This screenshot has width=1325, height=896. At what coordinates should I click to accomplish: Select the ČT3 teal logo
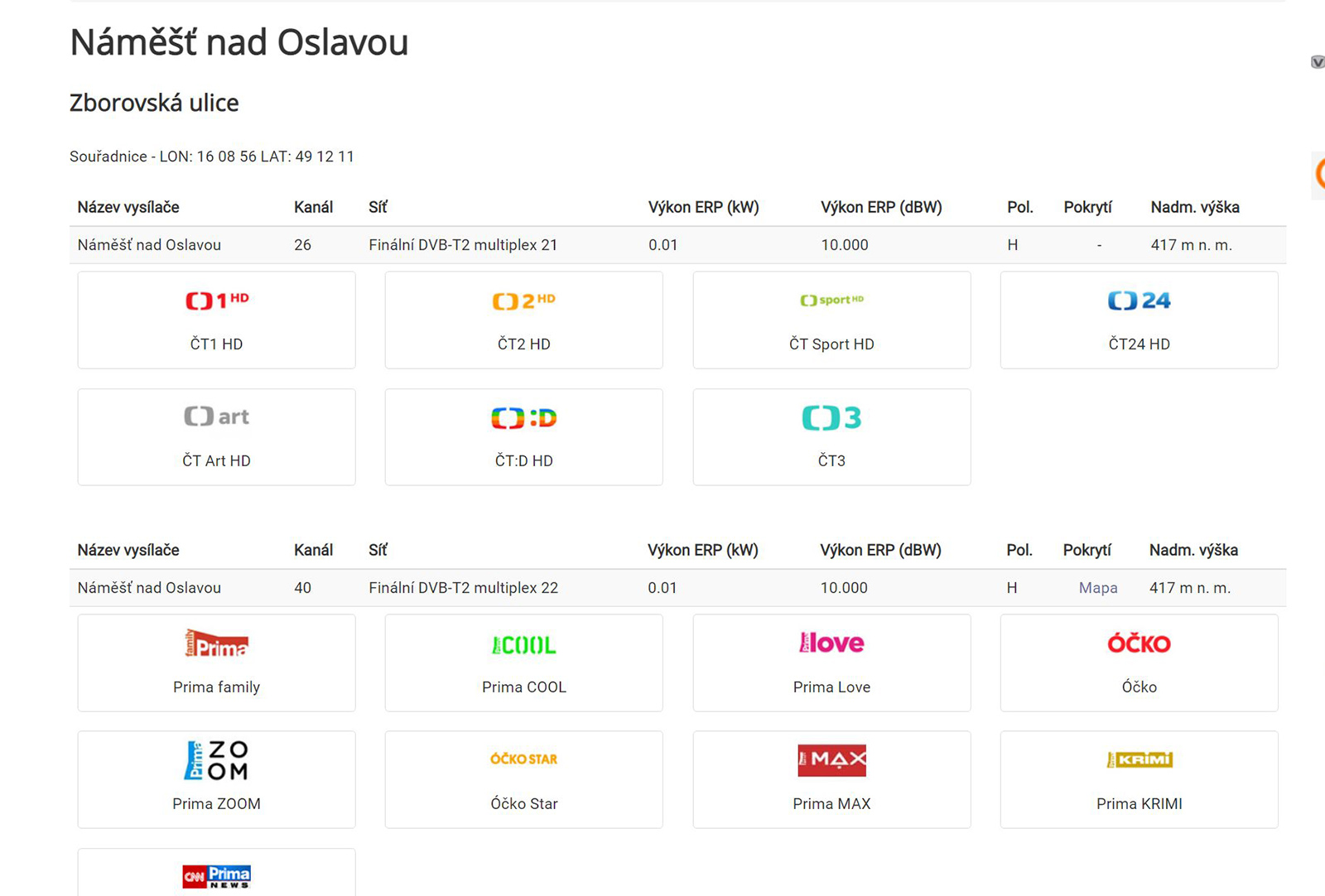pos(831,418)
